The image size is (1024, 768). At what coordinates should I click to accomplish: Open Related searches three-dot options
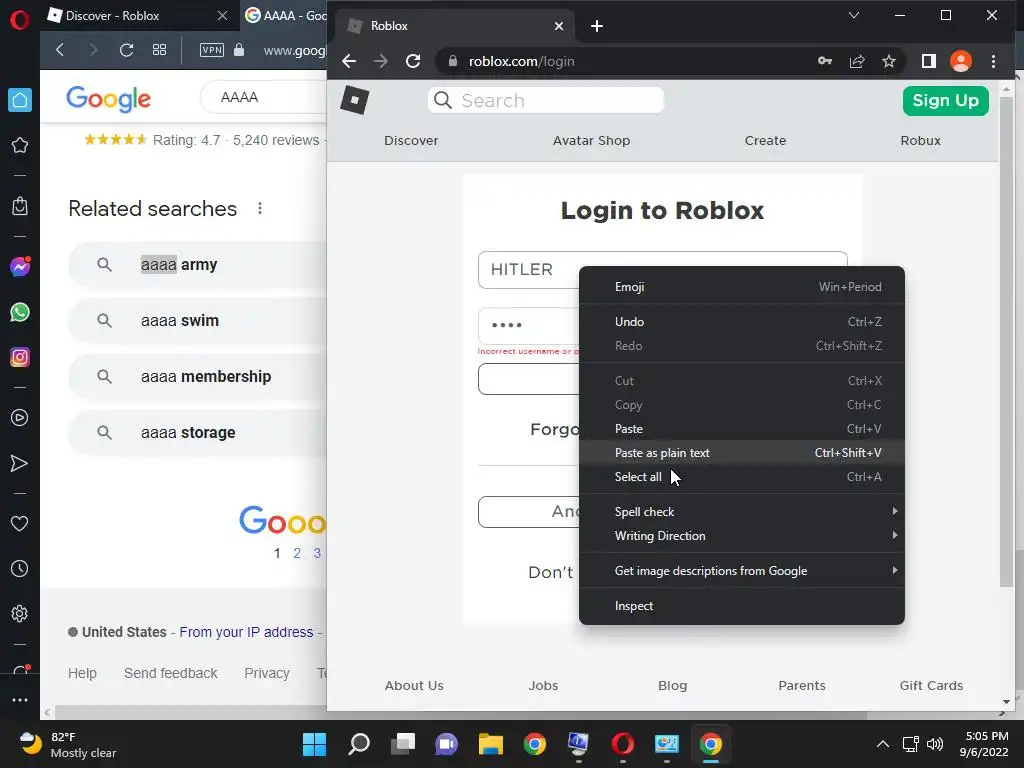point(260,208)
